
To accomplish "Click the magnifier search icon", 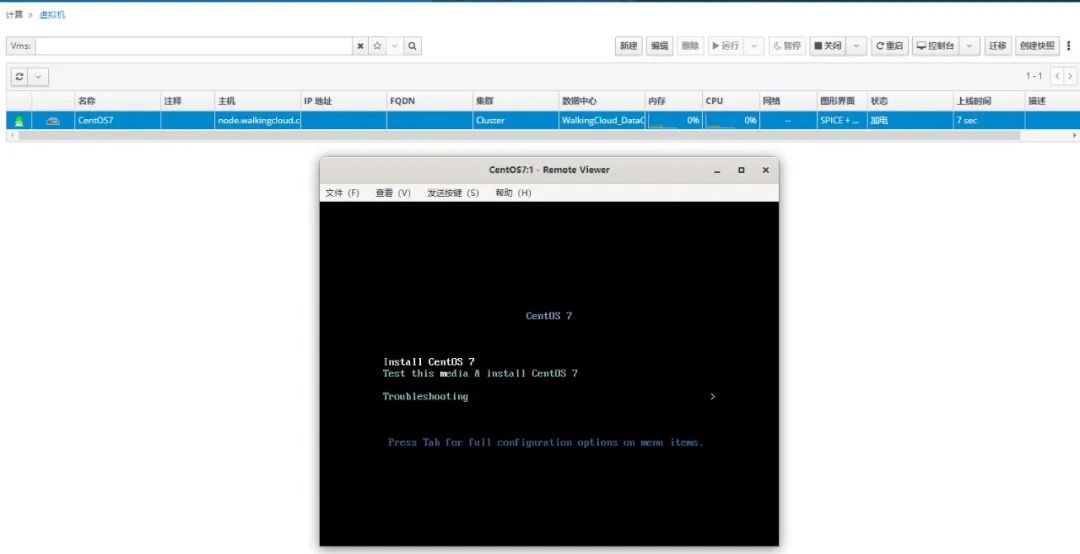I will [412, 46].
